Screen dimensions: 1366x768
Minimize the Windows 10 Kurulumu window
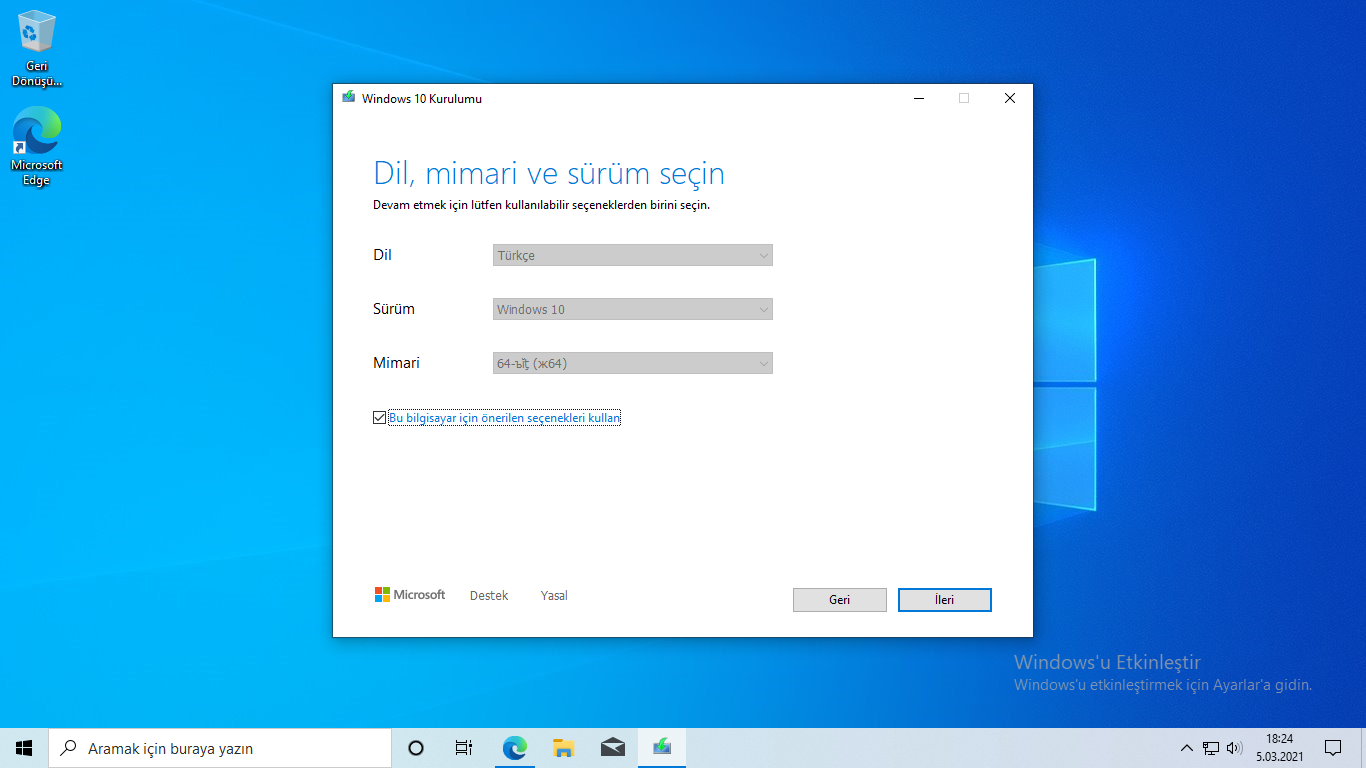point(919,98)
